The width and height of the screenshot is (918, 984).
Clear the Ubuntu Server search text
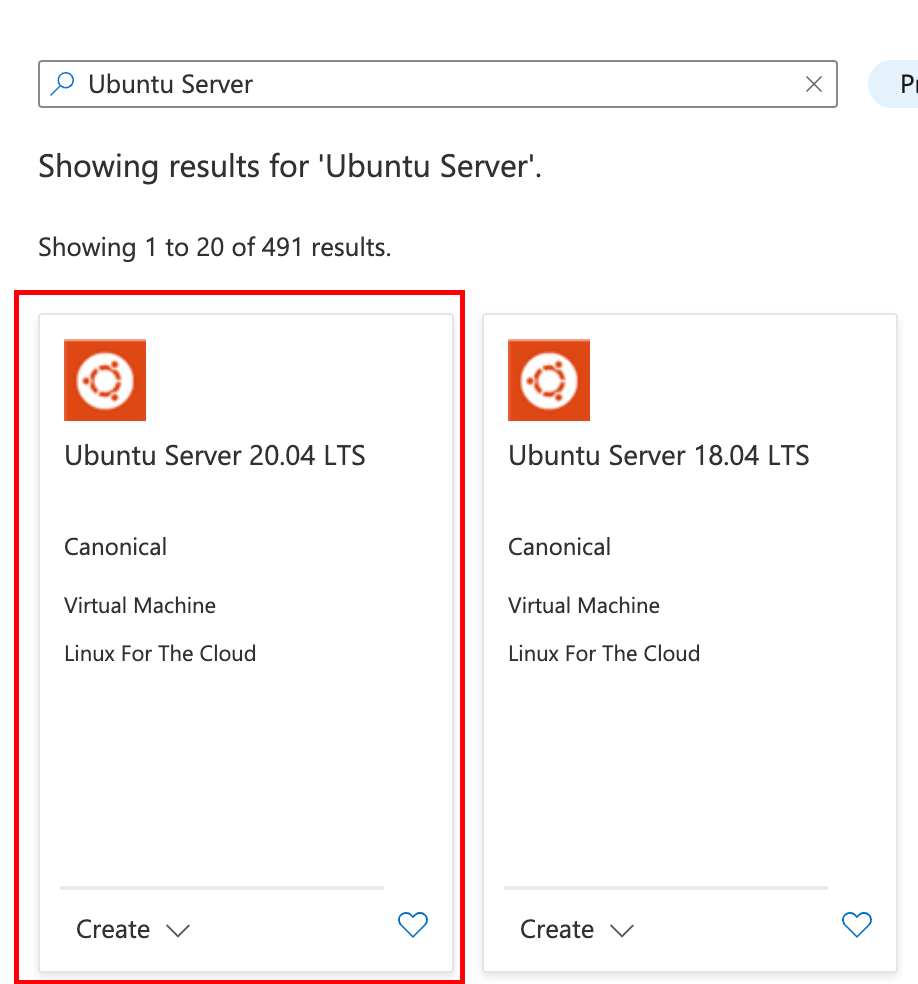813,84
